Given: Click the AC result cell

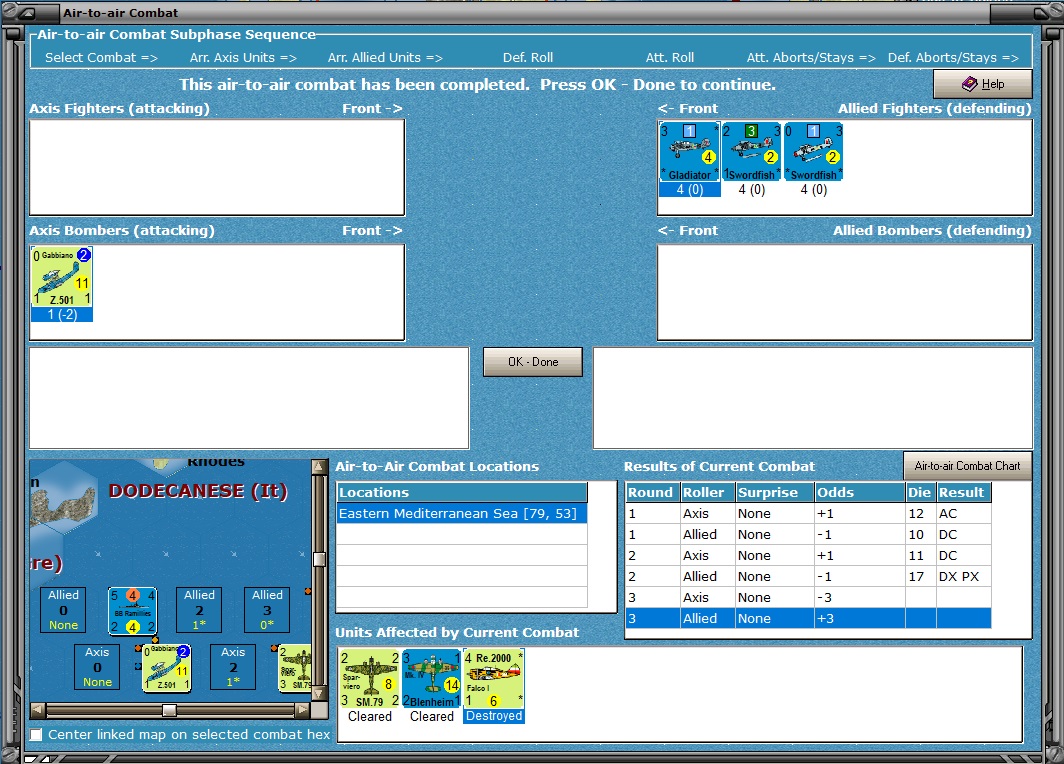Looking at the screenshot, I should point(964,514).
